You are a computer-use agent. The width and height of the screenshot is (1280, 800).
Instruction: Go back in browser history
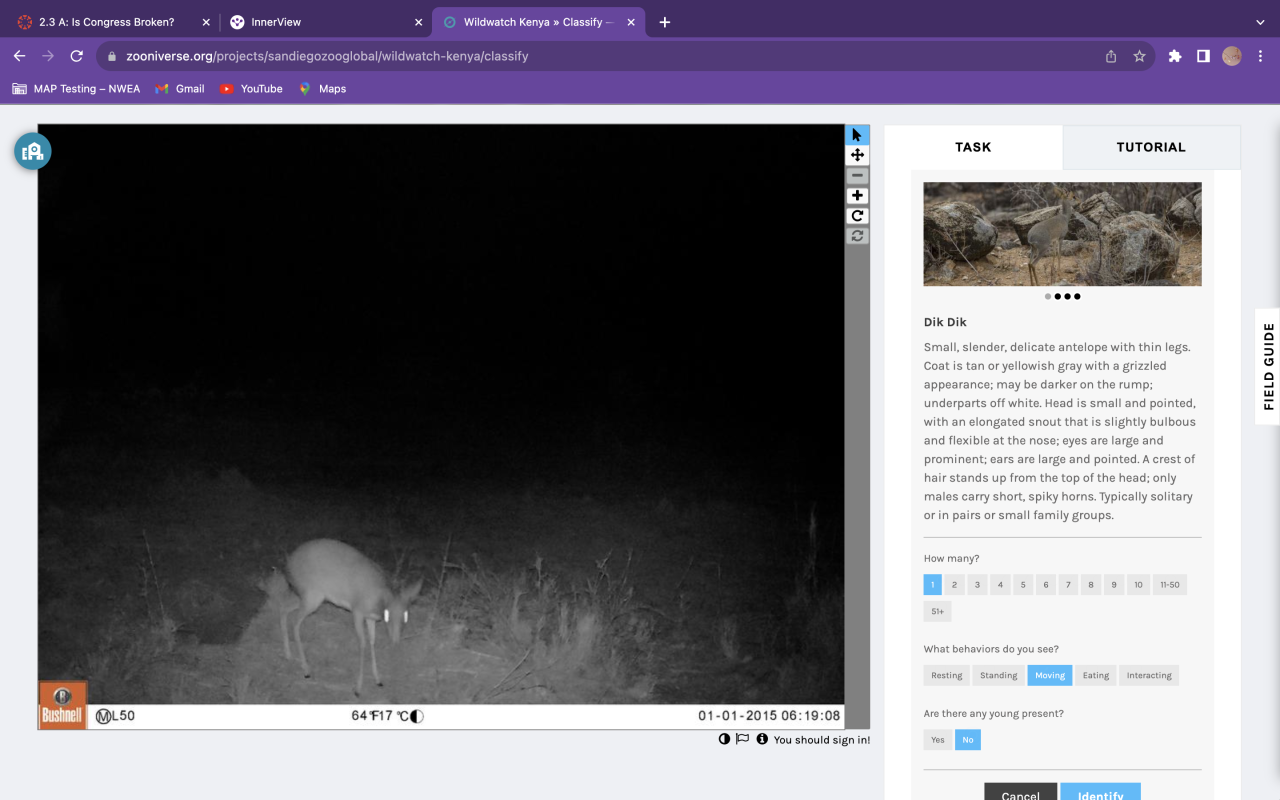pyautogui.click(x=19, y=56)
